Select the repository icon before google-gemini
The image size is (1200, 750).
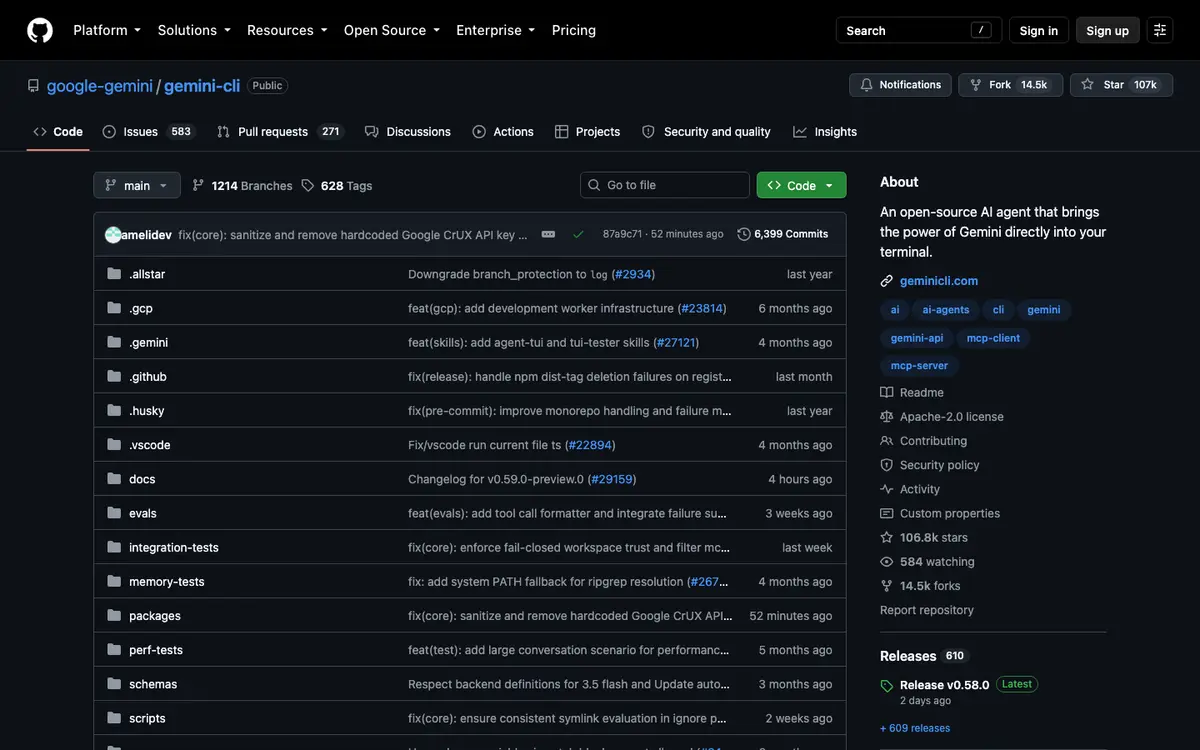[34, 86]
